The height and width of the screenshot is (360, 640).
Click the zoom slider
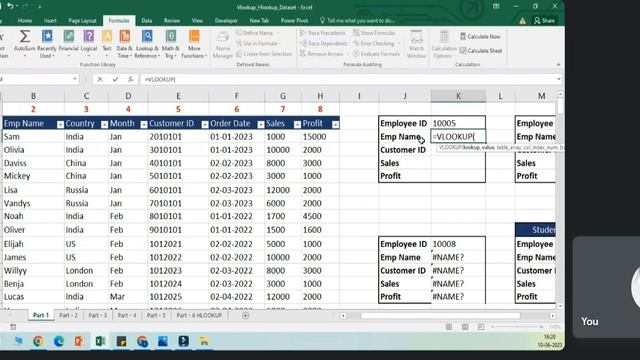(517, 327)
